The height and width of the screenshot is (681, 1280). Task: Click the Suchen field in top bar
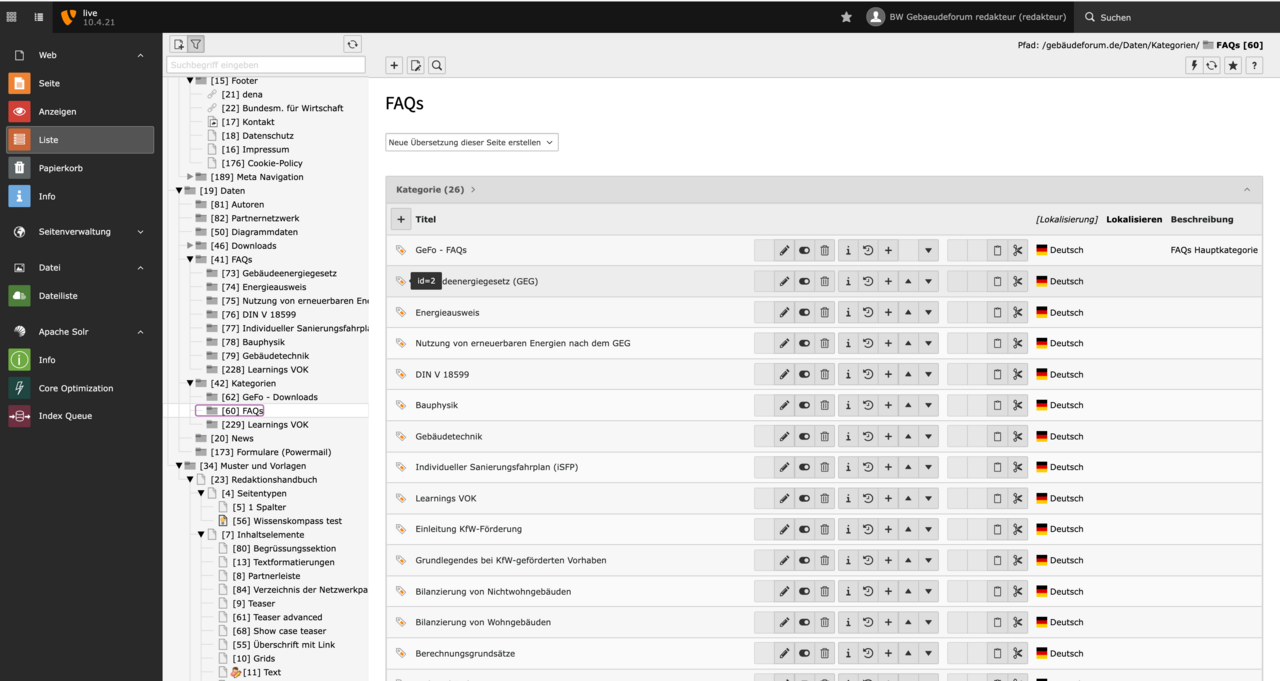pyautogui.click(x=1178, y=17)
